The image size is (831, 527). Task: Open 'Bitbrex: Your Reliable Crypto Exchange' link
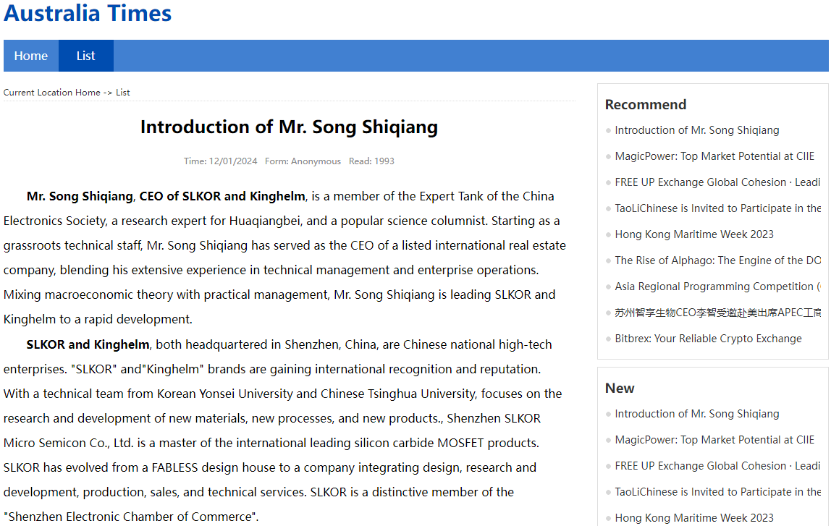coord(708,338)
